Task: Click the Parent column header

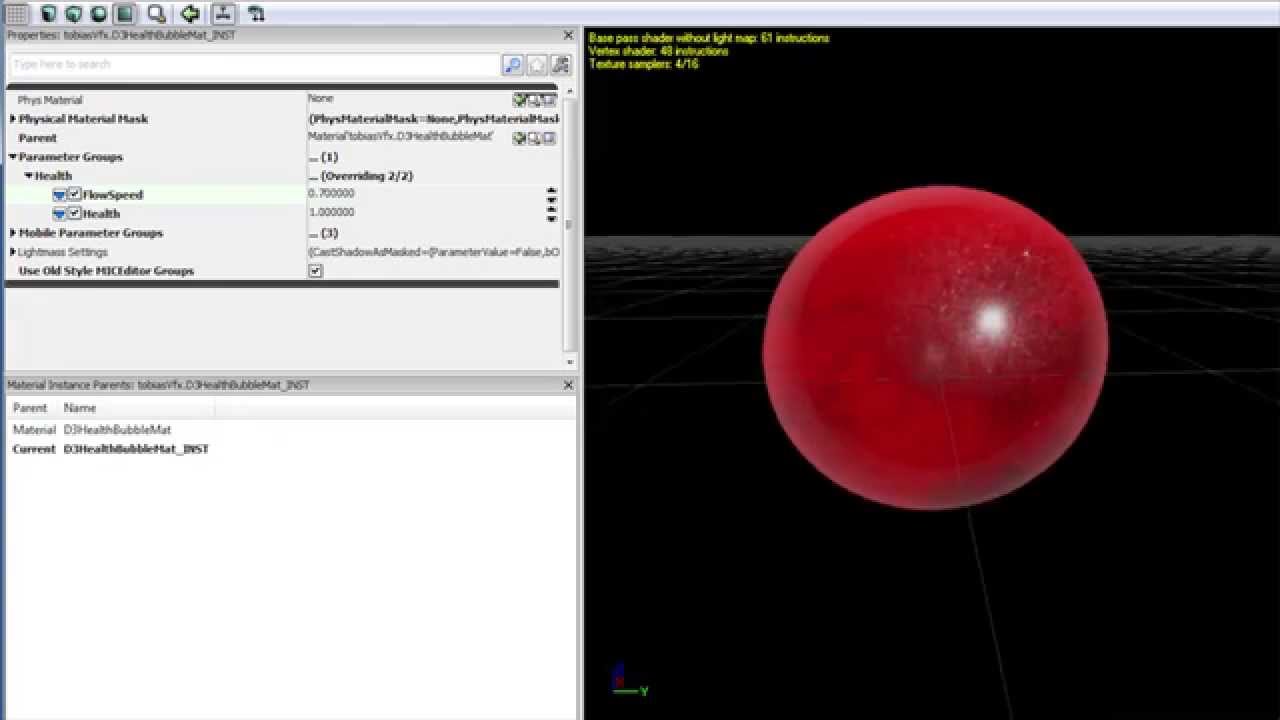Action: [30, 408]
